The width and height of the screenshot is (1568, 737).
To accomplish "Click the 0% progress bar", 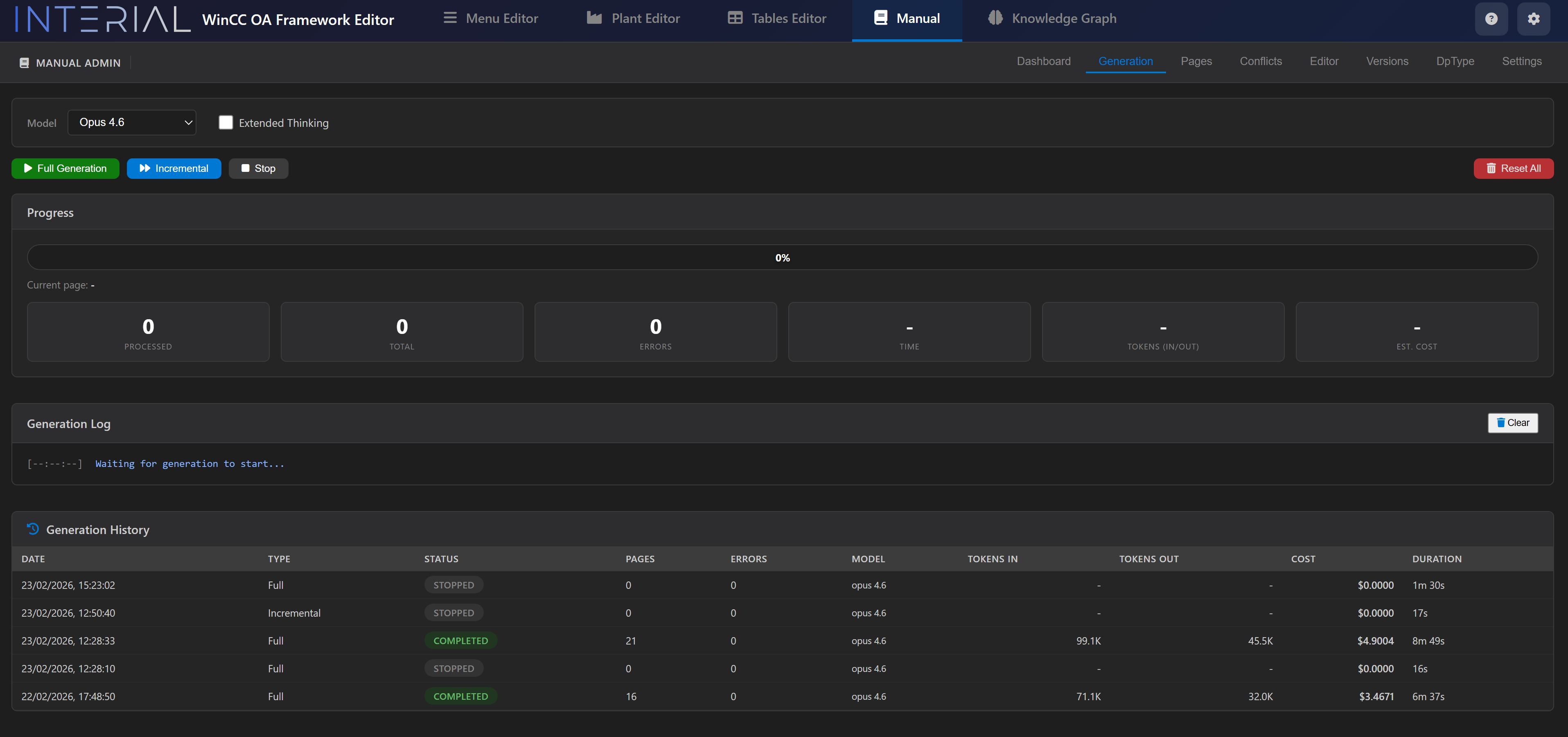I will 782,257.
